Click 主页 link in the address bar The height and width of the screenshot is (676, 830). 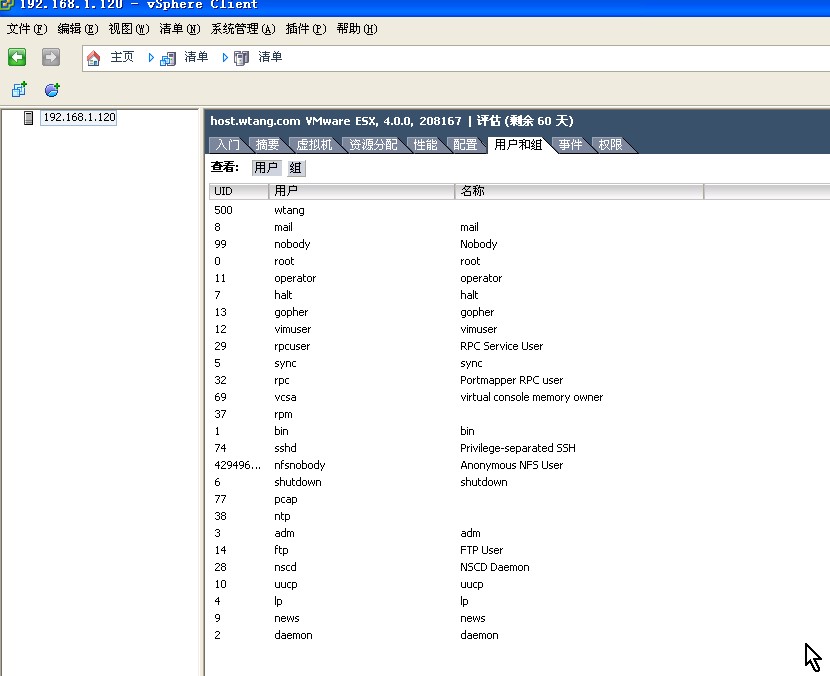click(x=122, y=57)
